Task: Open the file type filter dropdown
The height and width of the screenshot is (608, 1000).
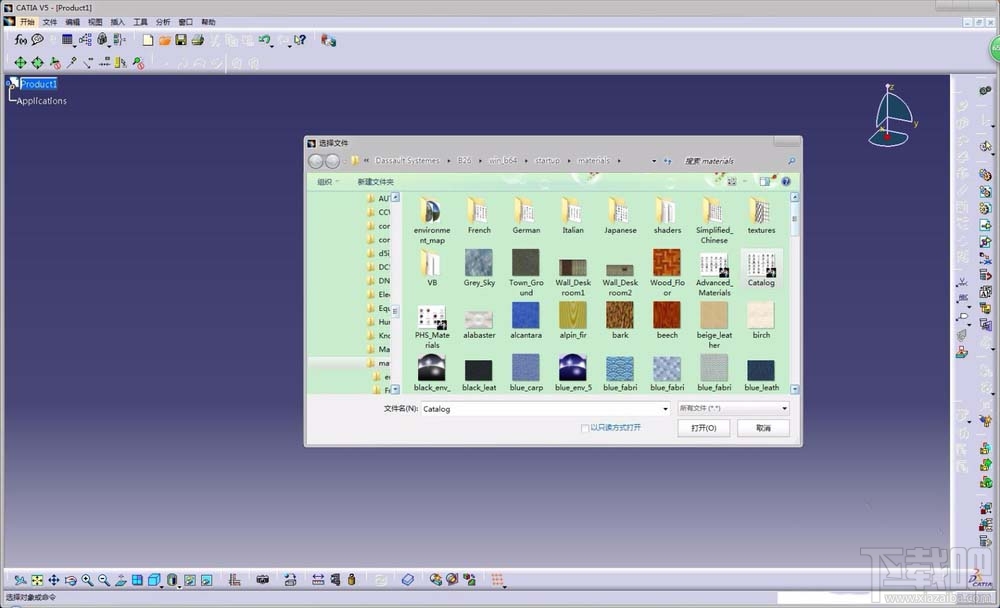Action: [x=733, y=408]
